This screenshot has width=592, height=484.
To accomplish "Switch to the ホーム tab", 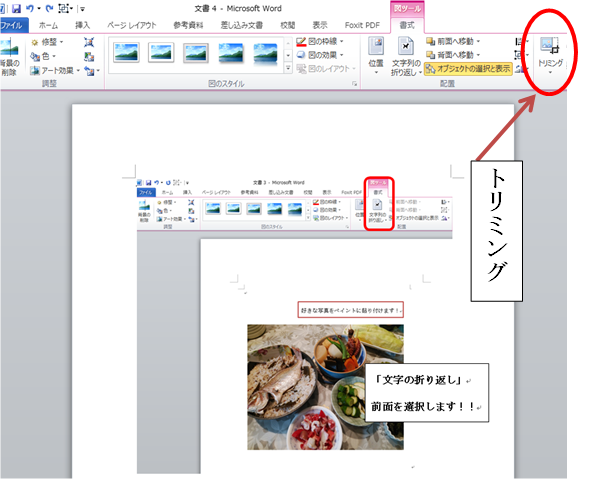I will [x=48, y=25].
